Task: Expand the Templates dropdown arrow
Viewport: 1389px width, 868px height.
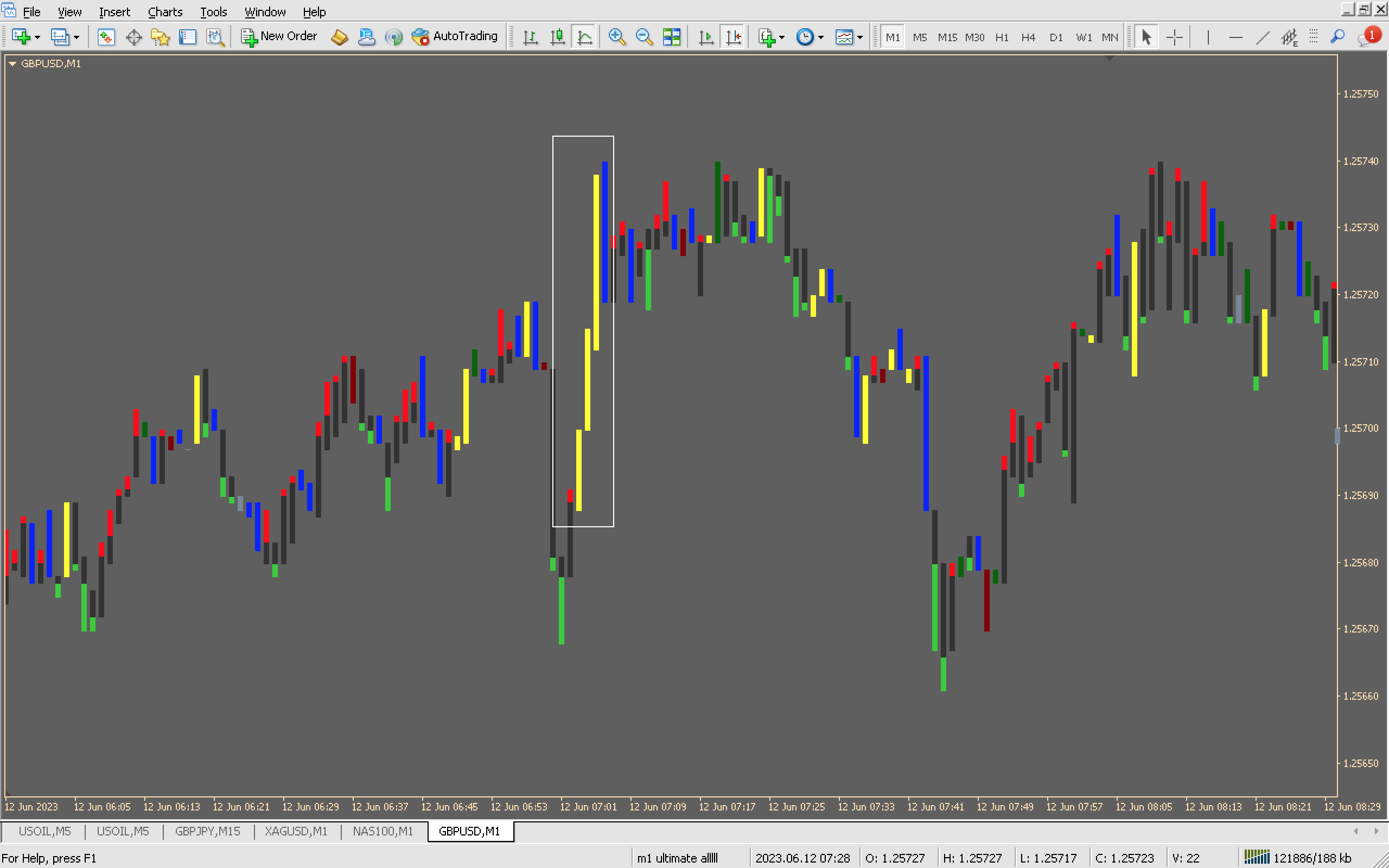Action: point(860,37)
